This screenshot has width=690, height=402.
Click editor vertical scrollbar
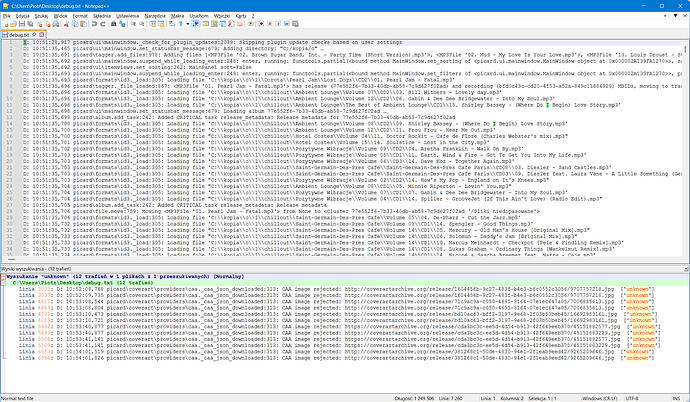(x=686, y=147)
